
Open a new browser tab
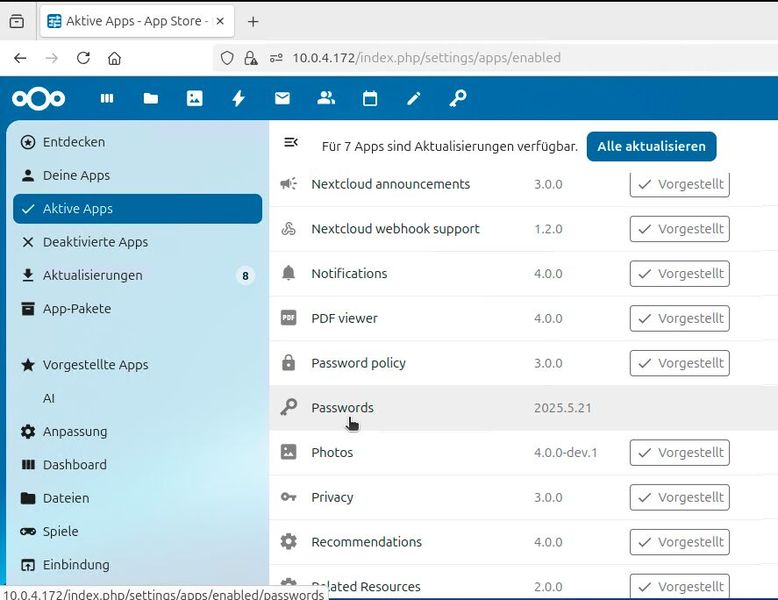(x=253, y=21)
